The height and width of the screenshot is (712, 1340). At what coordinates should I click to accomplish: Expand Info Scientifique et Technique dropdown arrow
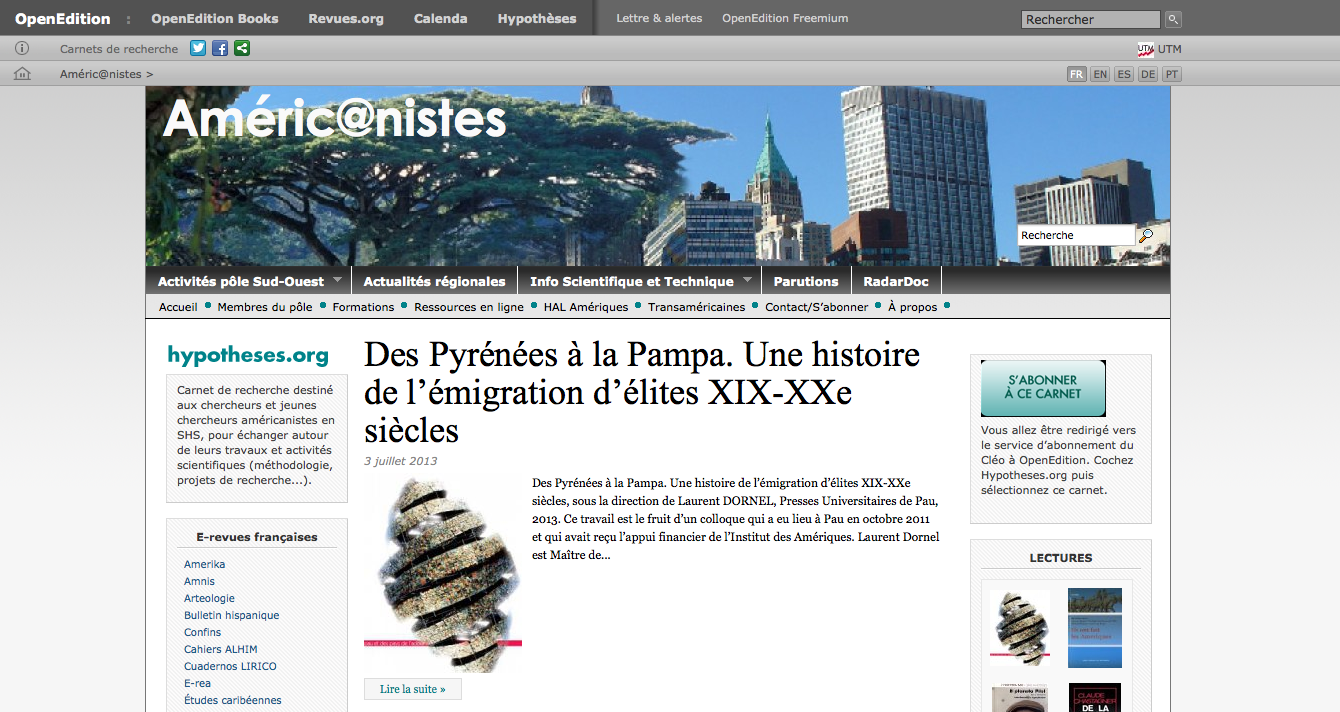(x=748, y=281)
